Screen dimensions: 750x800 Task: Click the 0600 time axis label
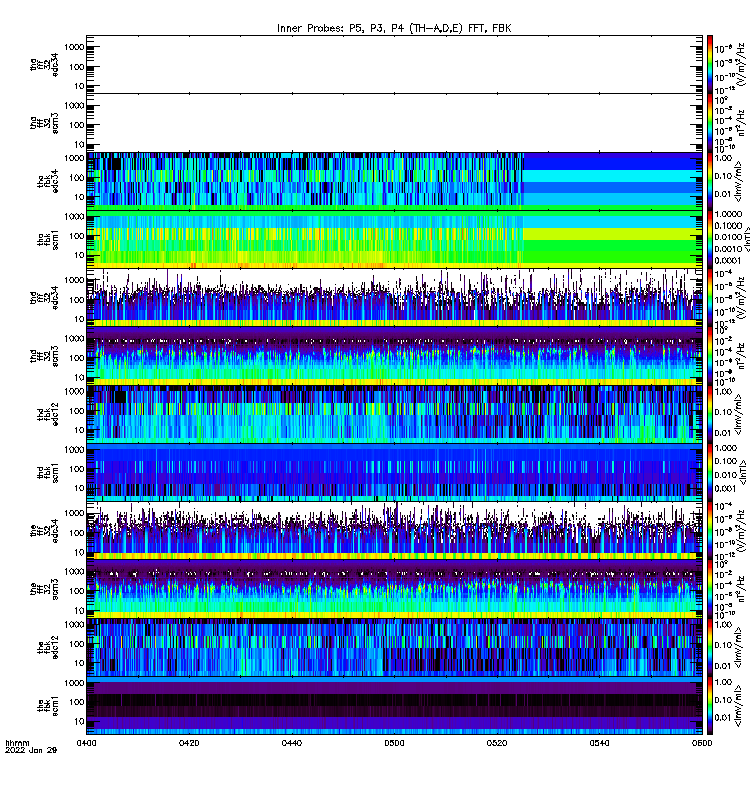click(702, 743)
